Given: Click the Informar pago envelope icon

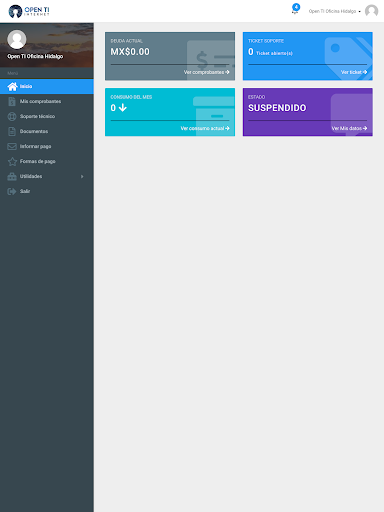Looking at the screenshot, I should 12,146.
